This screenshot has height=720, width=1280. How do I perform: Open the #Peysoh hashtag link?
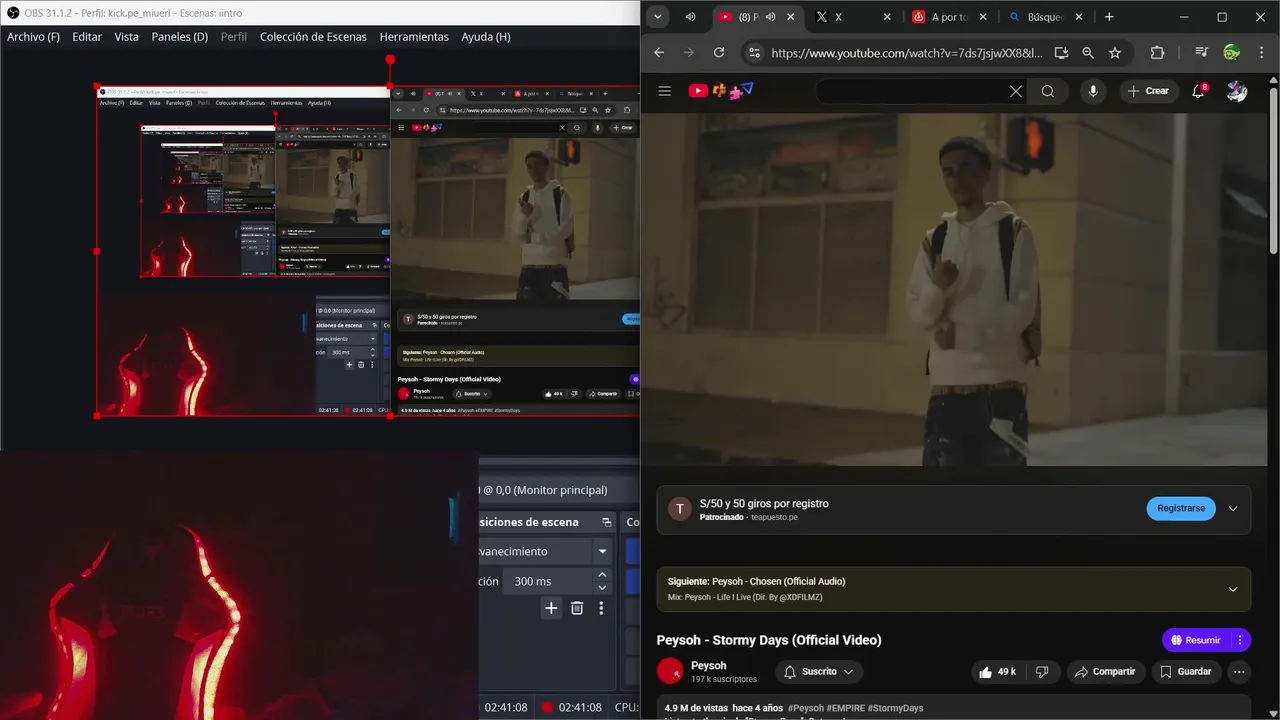click(x=806, y=708)
